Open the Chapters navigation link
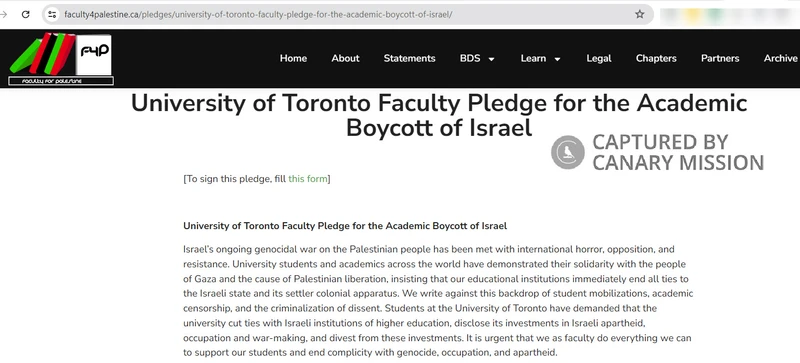 click(656, 58)
